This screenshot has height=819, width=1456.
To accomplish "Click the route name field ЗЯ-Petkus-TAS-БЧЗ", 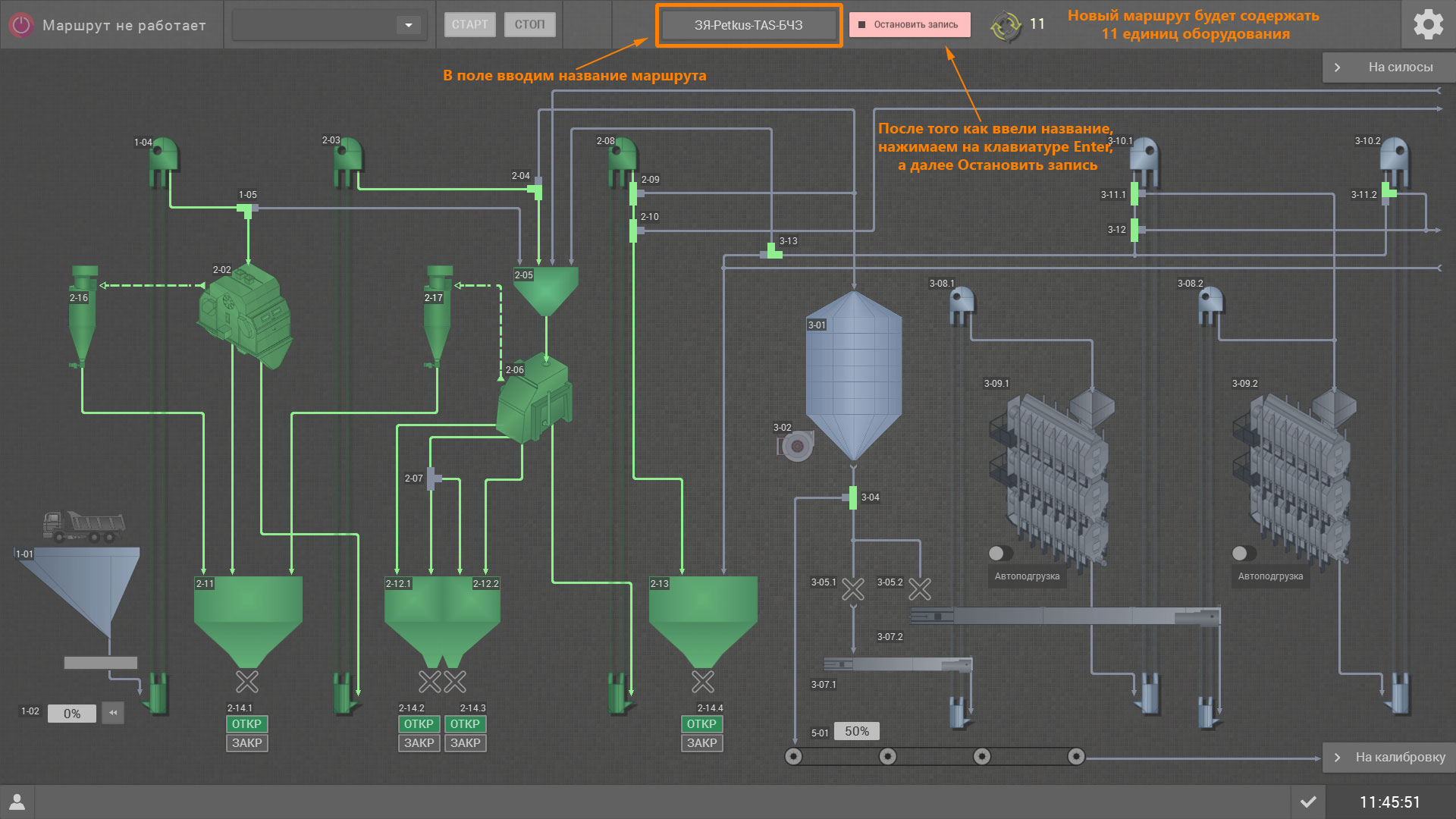I will click(x=748, y=25).
